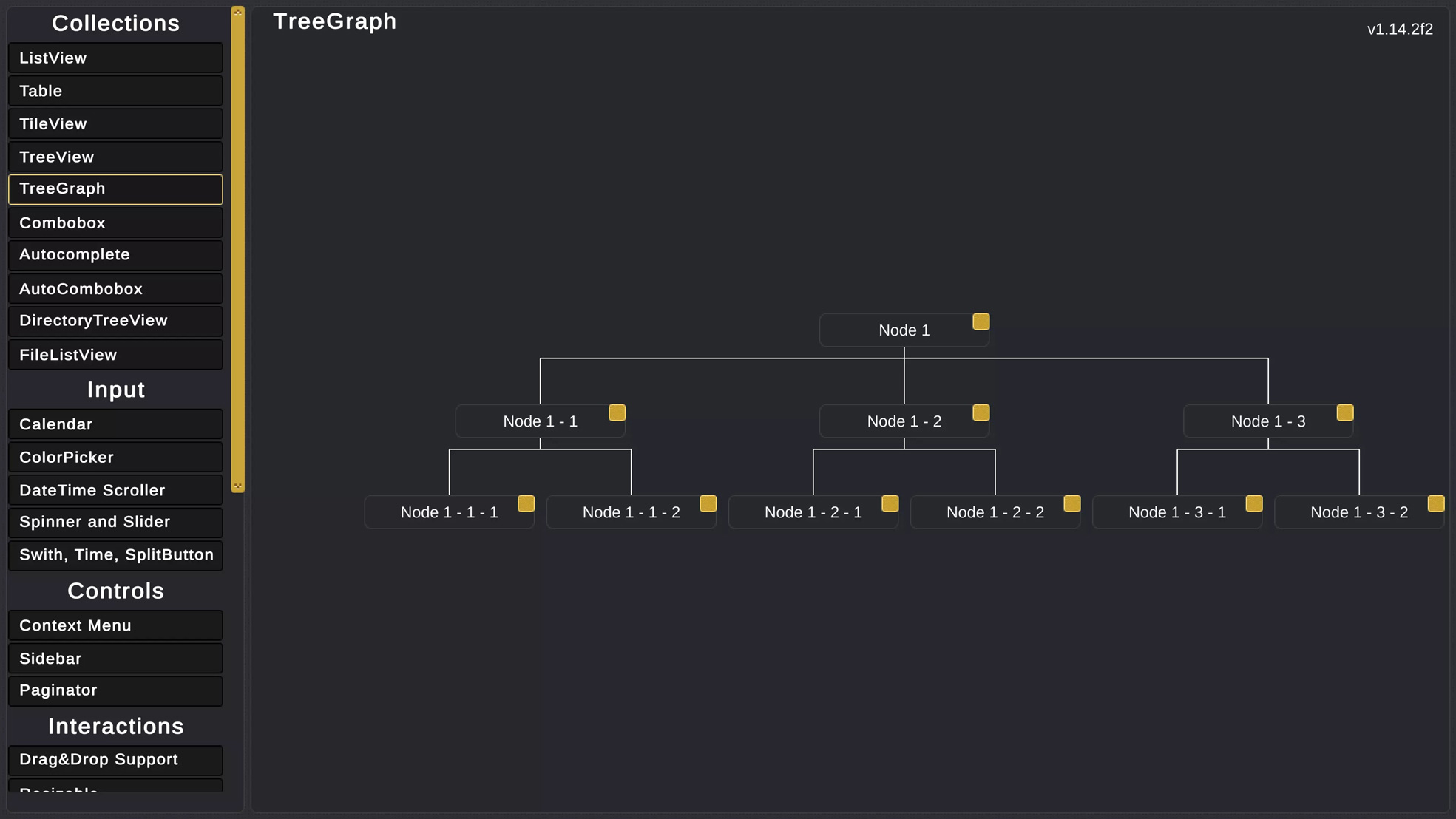Open the Autocomplete demo
Image resolution: width=1456 pixels, height=819 pixels.
115,255
